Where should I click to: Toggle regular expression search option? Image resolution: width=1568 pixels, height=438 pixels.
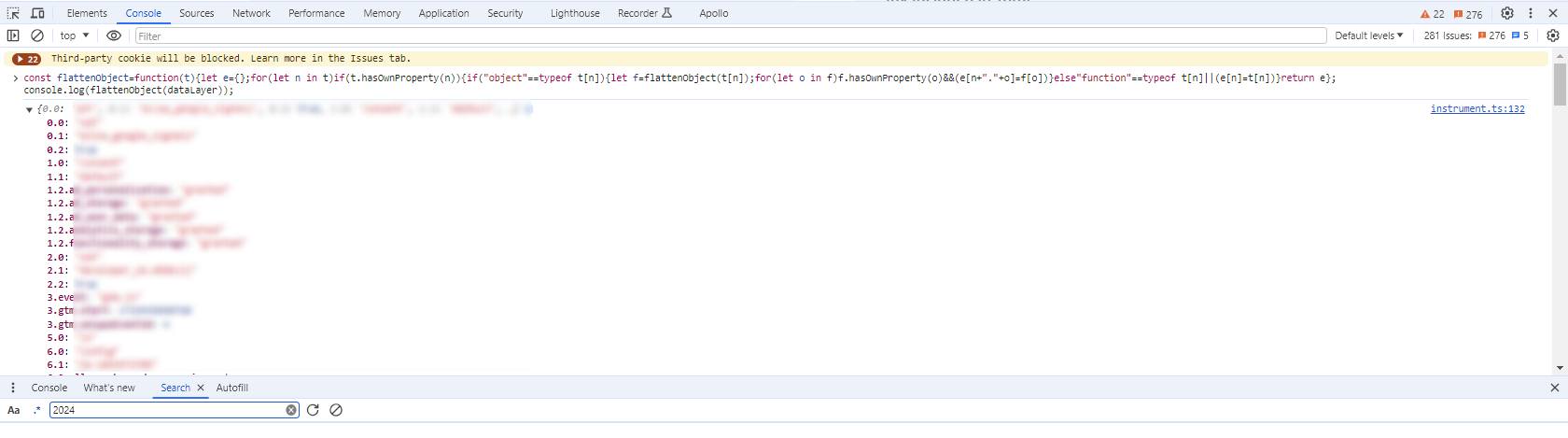pos(37,410)
